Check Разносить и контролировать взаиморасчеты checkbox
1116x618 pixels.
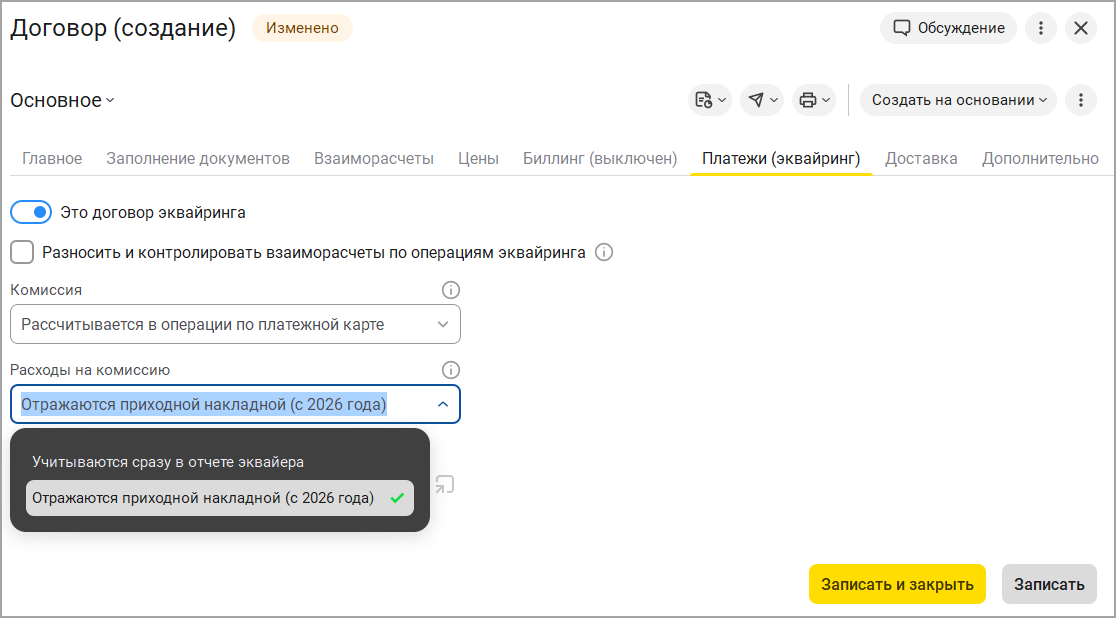(22, 252)
